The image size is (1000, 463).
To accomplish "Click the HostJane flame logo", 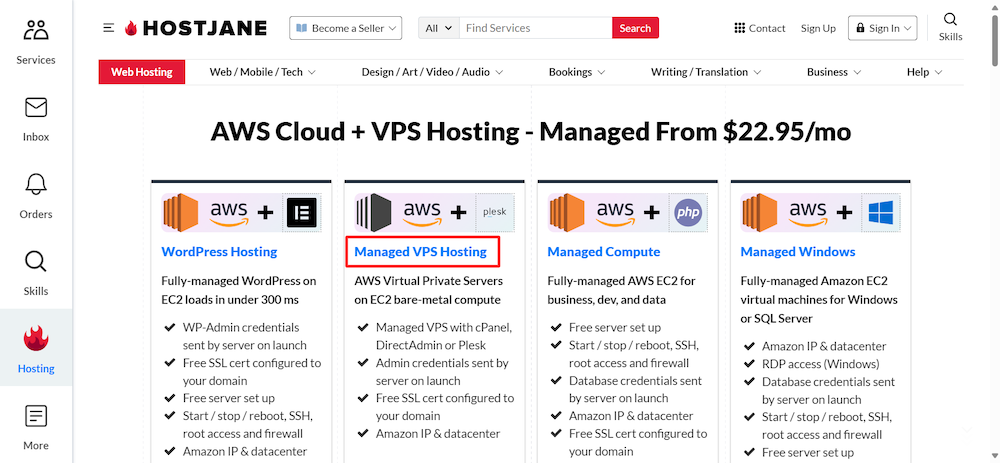I will [131, 28].
